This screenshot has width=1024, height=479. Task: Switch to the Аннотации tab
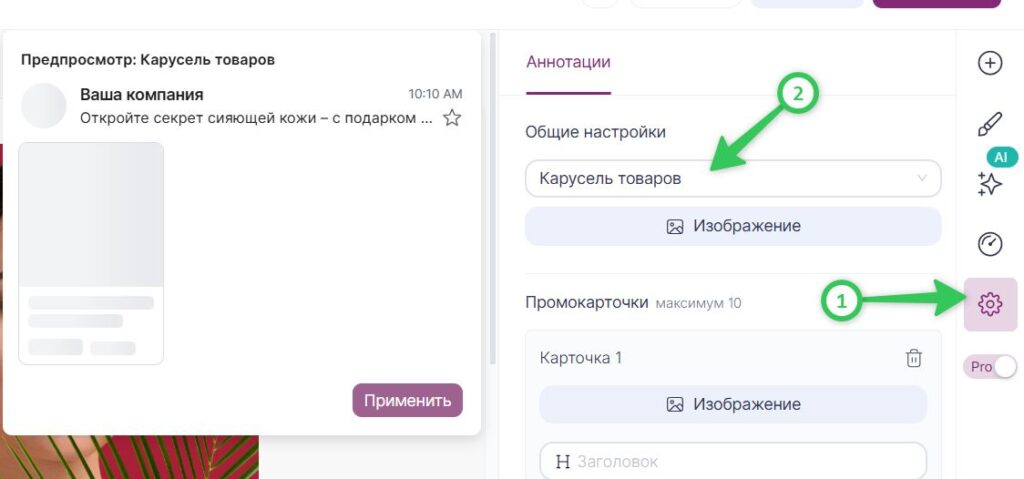coord(568,62)
